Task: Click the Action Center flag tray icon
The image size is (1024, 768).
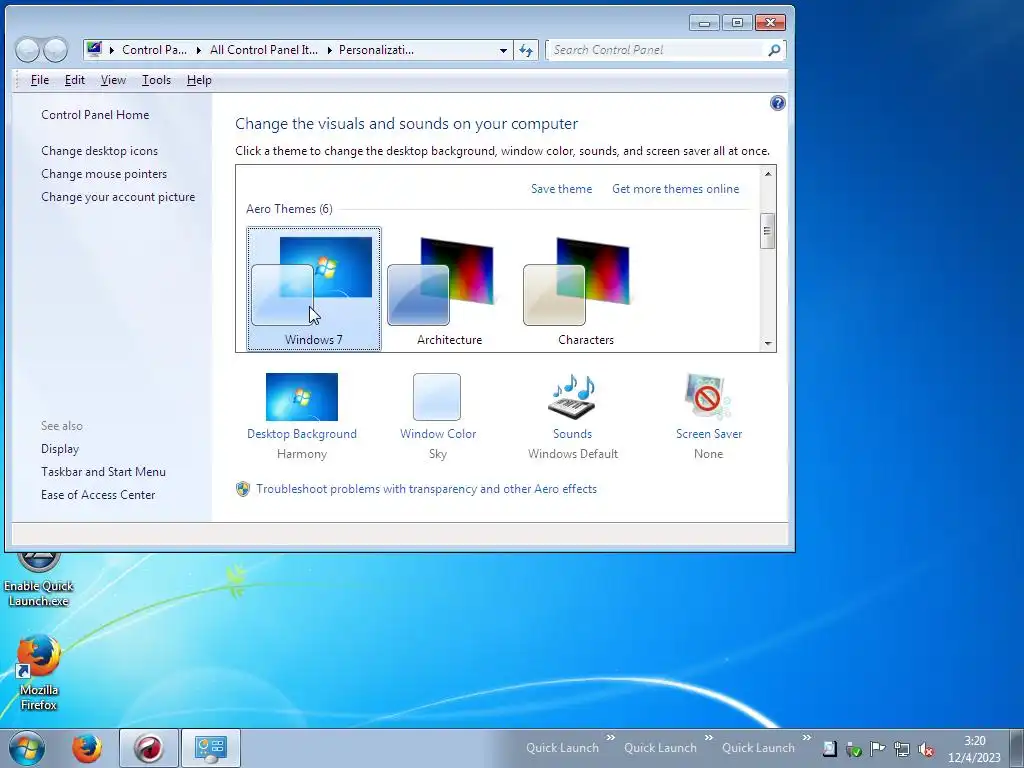Action: click(x=878, y=749)
